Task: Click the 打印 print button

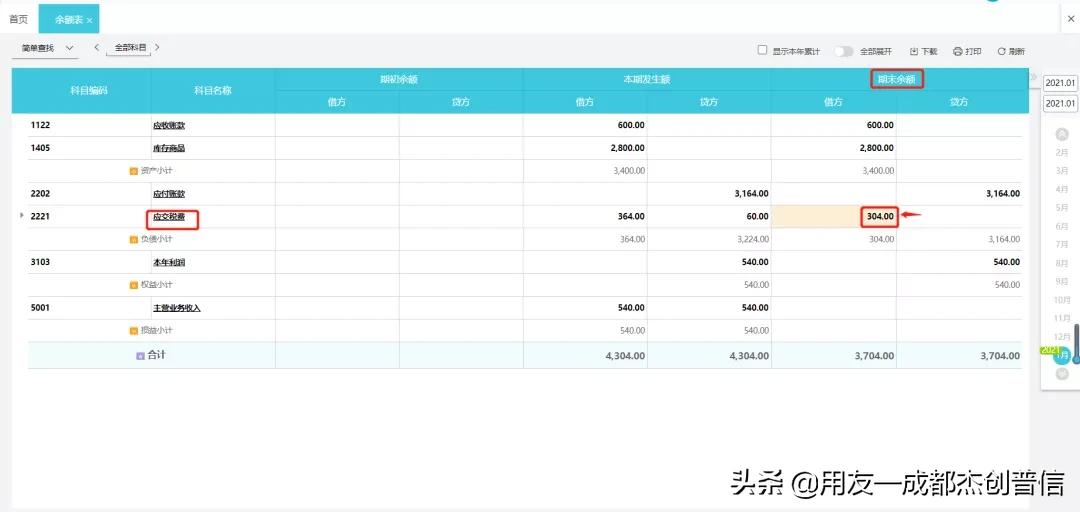Action: (x=967, y=51)
